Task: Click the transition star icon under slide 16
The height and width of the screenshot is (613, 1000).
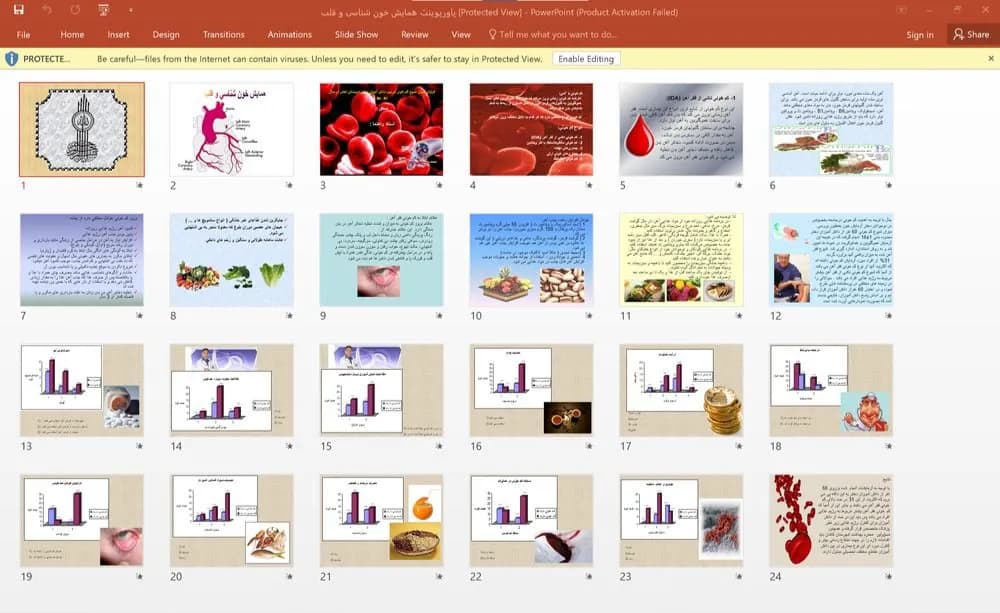Action: (589, 446)
